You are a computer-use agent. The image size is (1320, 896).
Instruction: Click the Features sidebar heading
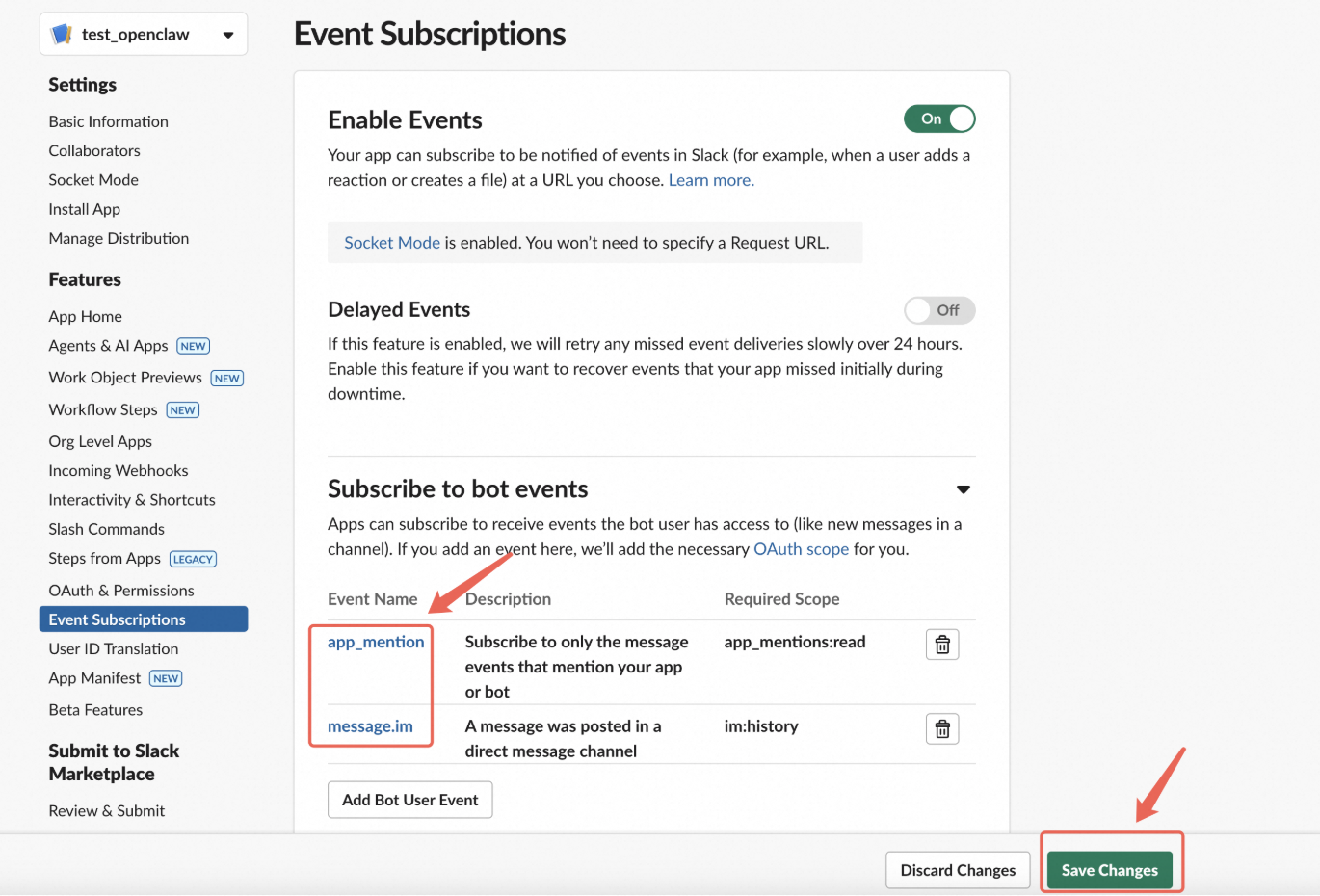85,279
